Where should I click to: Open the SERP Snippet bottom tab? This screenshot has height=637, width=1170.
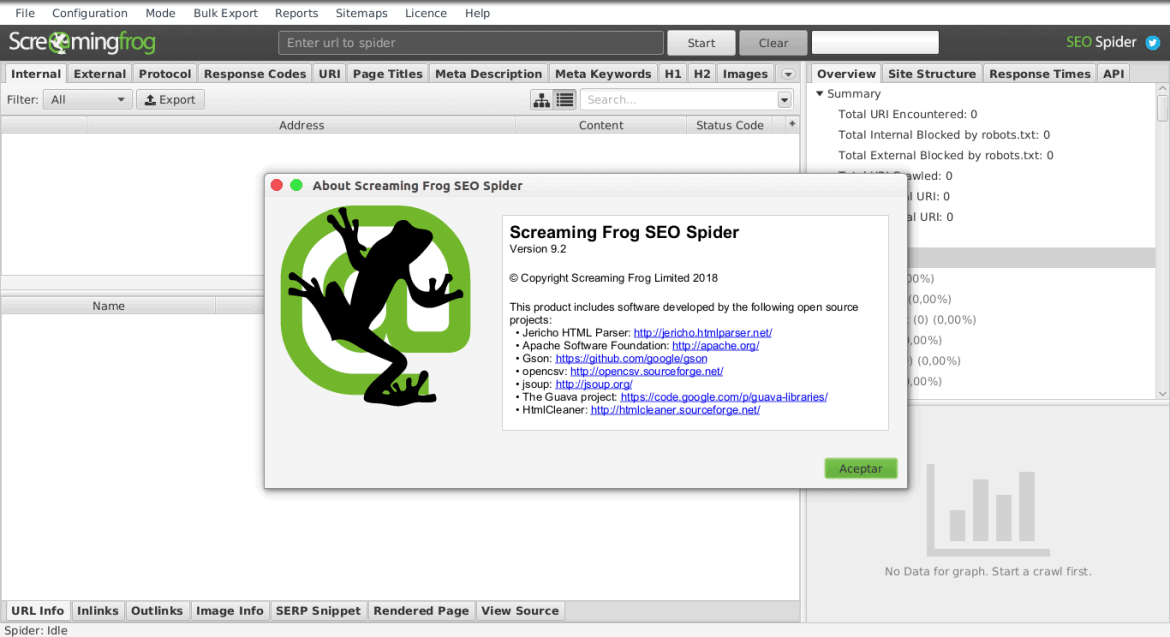(318, 611)
